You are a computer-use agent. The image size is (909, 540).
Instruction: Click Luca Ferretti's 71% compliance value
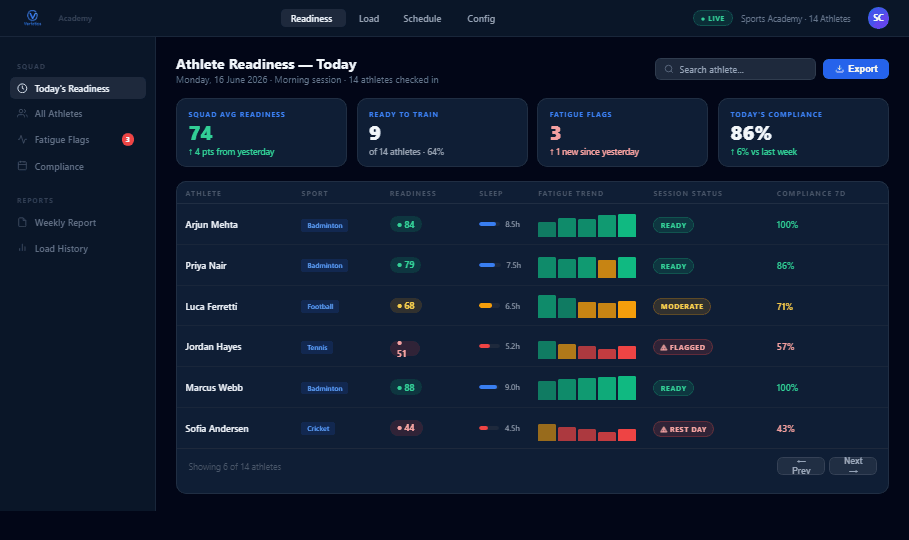pos(784,306)
